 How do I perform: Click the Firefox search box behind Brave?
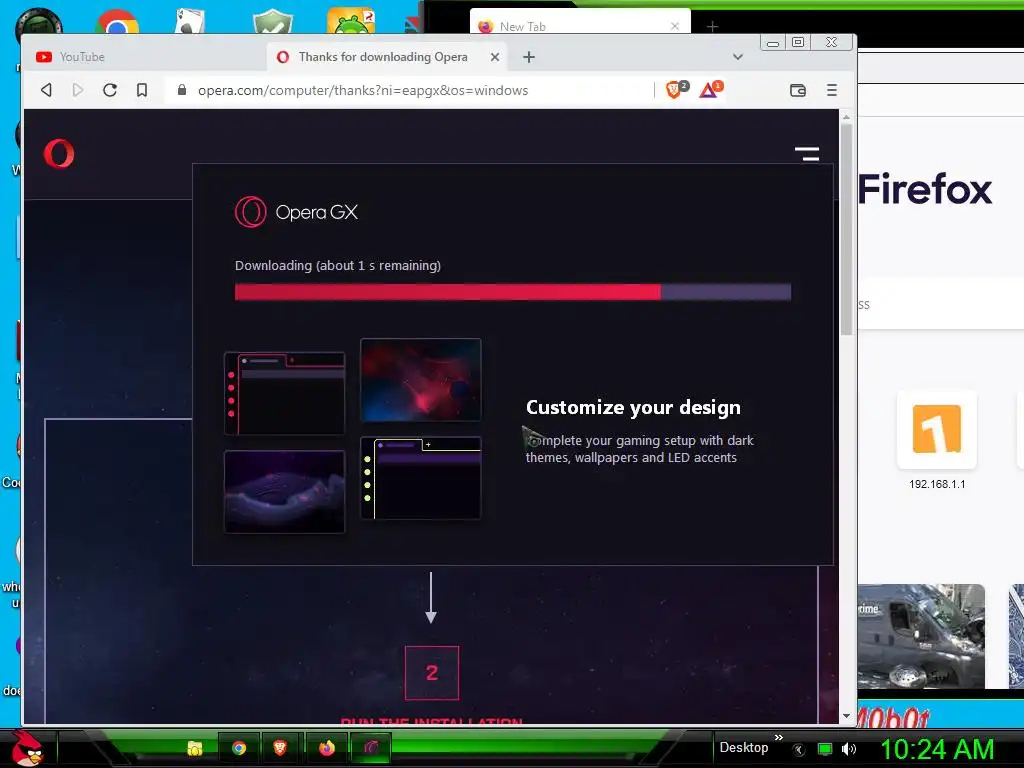coord(940,304)
